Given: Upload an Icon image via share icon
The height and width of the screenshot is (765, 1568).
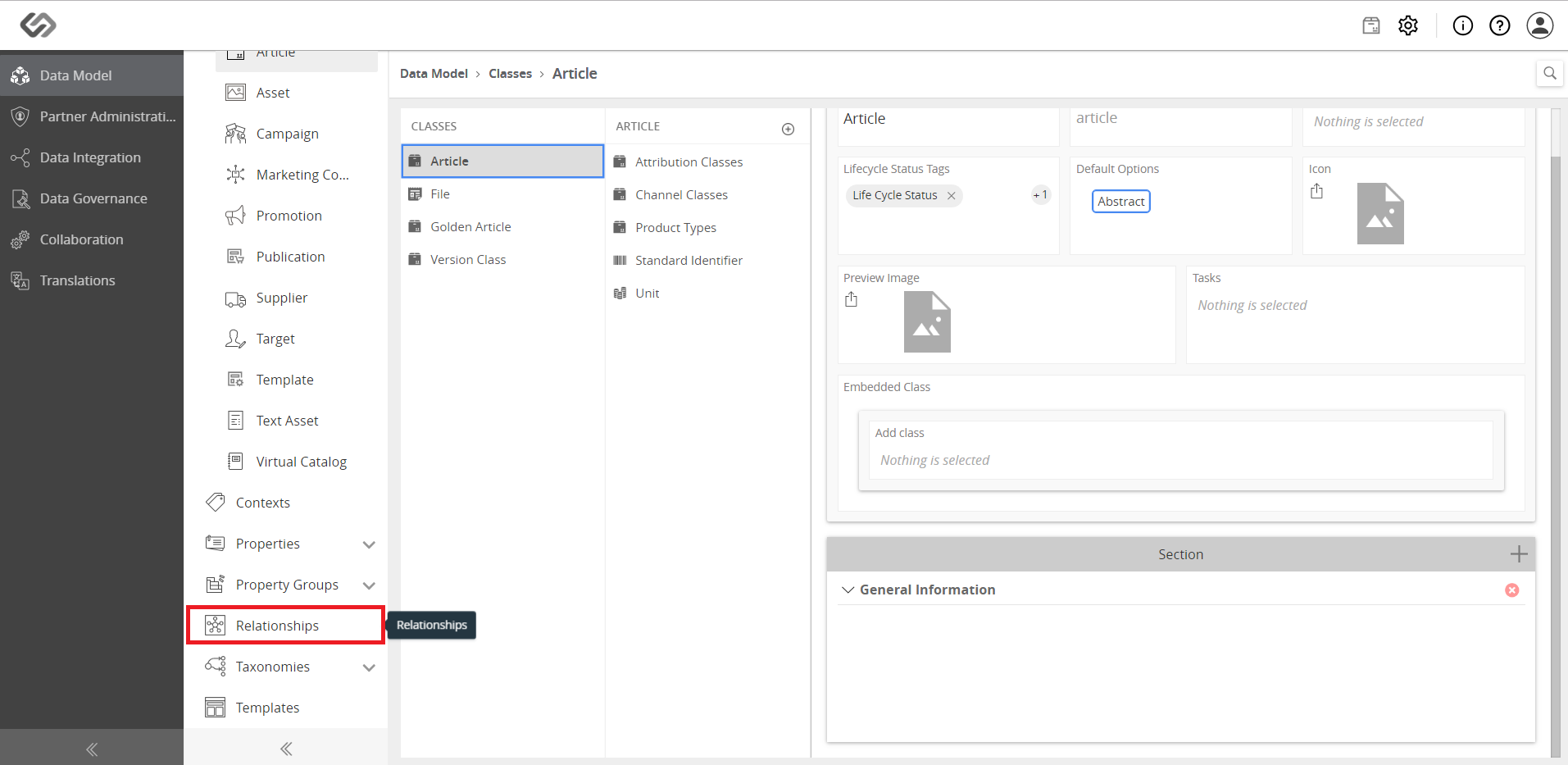Looking at the screenshot, I should tap(1316, 191).
